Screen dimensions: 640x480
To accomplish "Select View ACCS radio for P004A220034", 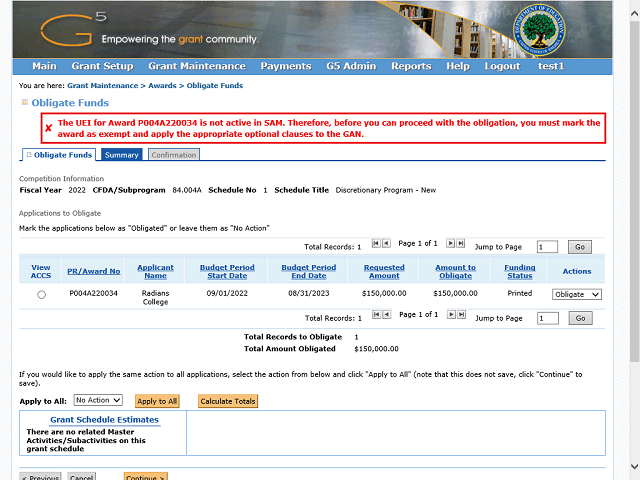I will click(41, 295).
